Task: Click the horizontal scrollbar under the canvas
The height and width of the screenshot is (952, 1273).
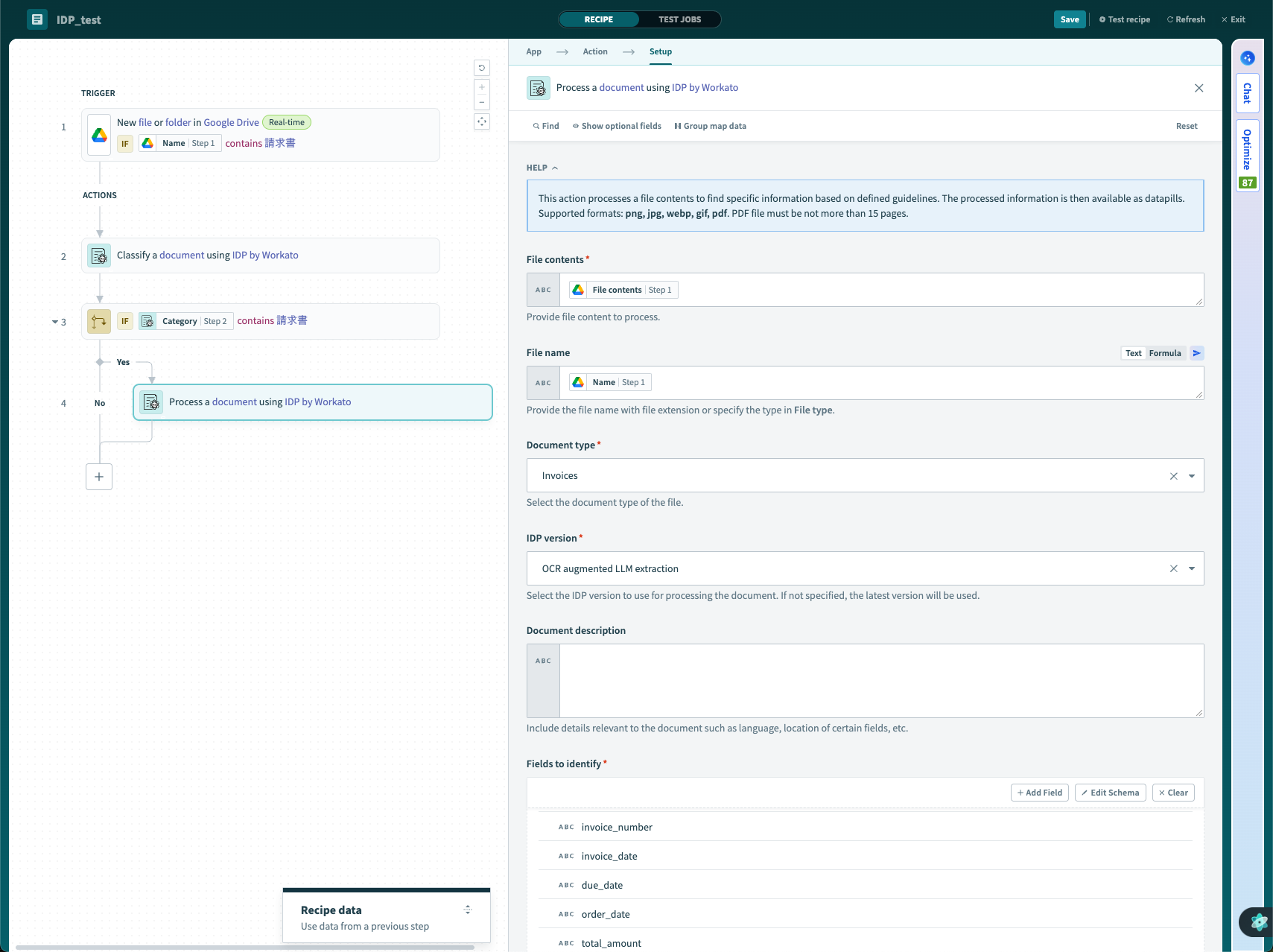Action: pos(245,948)
